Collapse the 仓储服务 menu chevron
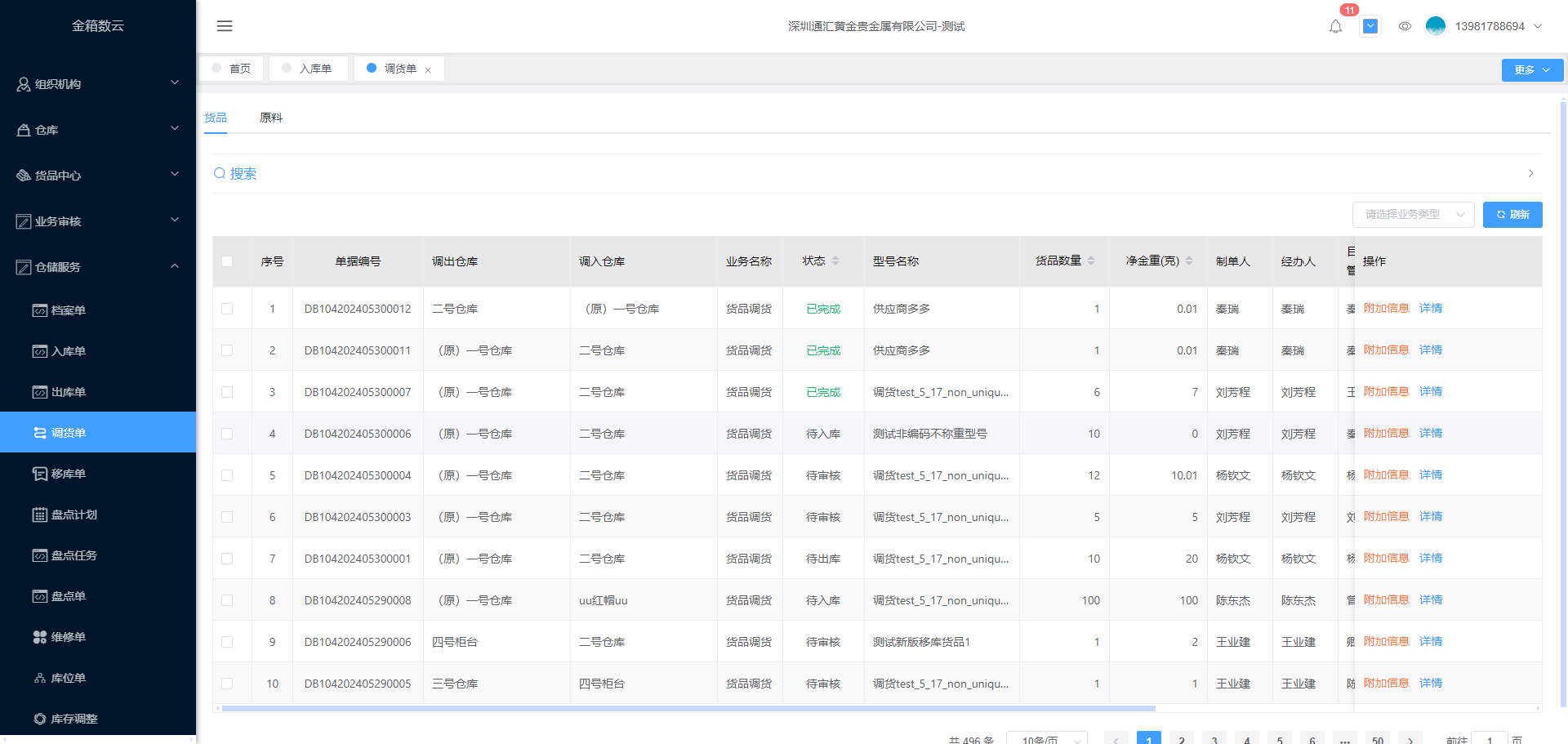The height and width of the screenshot is (744, 1568). (x=174, y=265)
